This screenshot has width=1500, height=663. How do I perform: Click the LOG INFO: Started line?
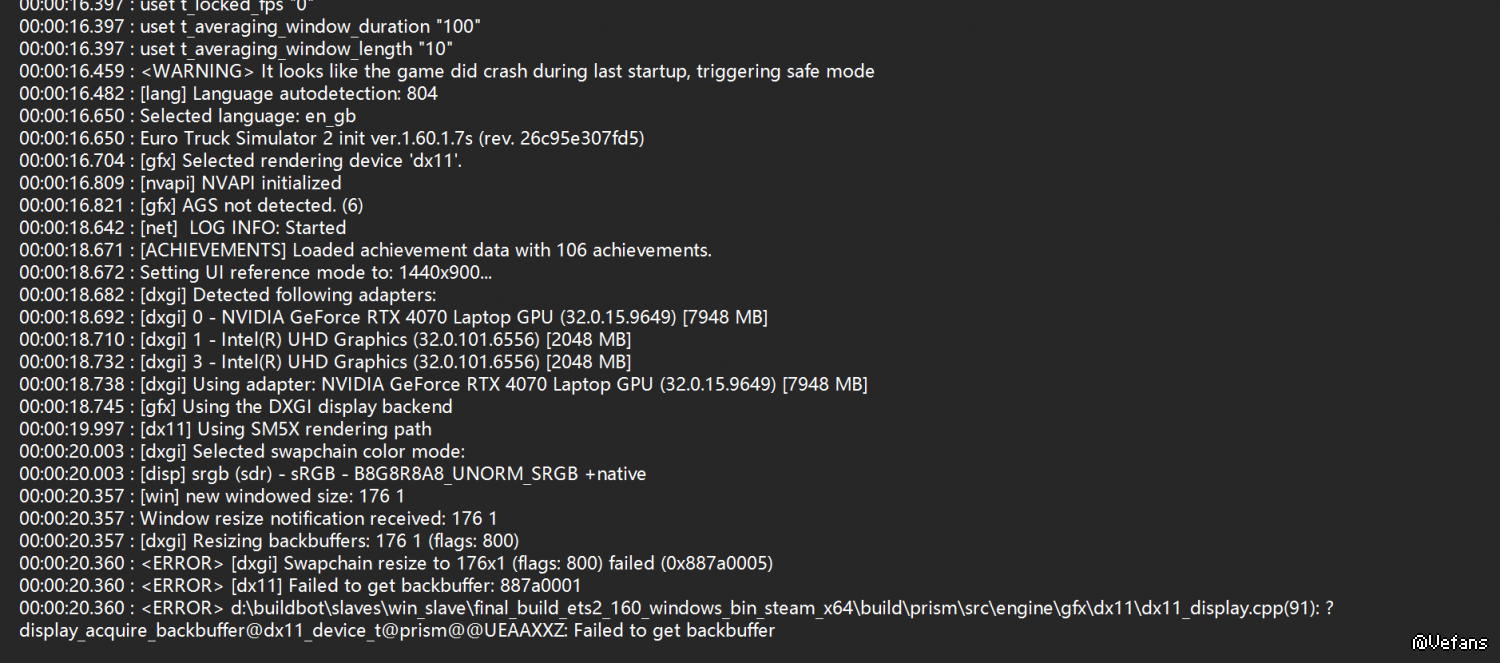[183, 228]
